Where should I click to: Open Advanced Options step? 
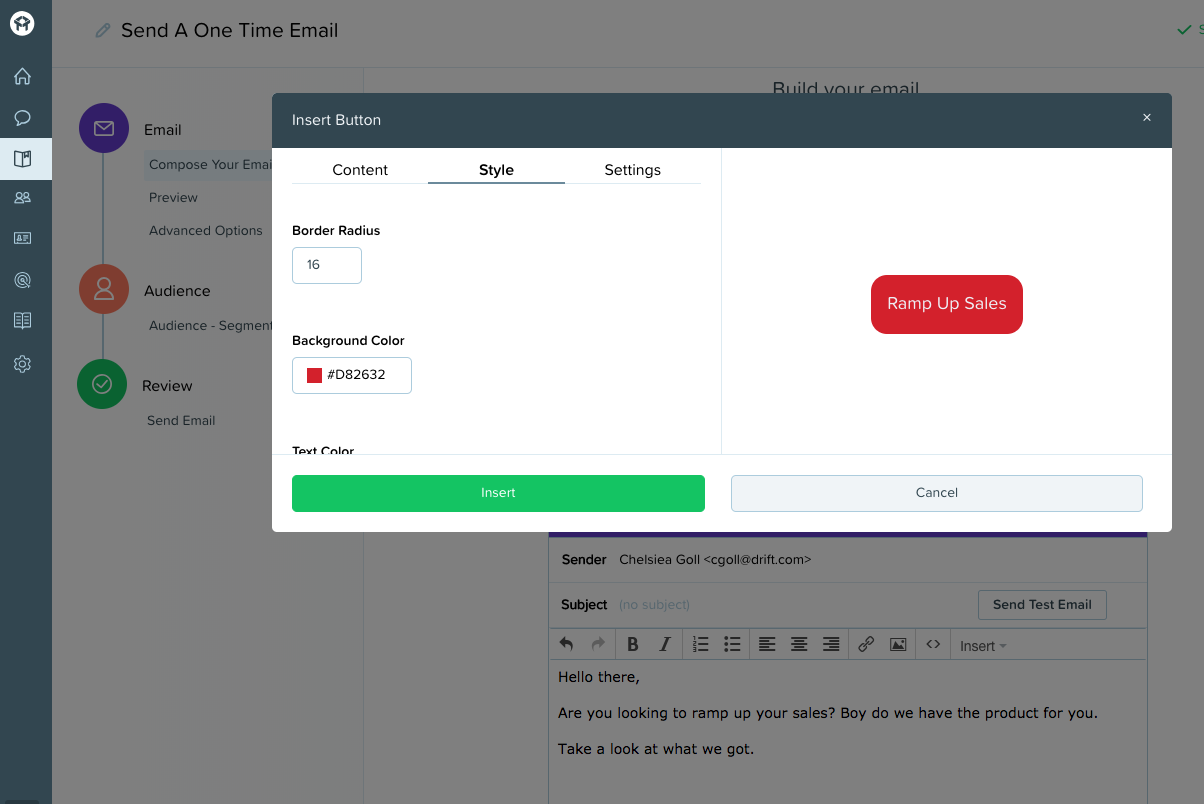click(x=206, y=230)
